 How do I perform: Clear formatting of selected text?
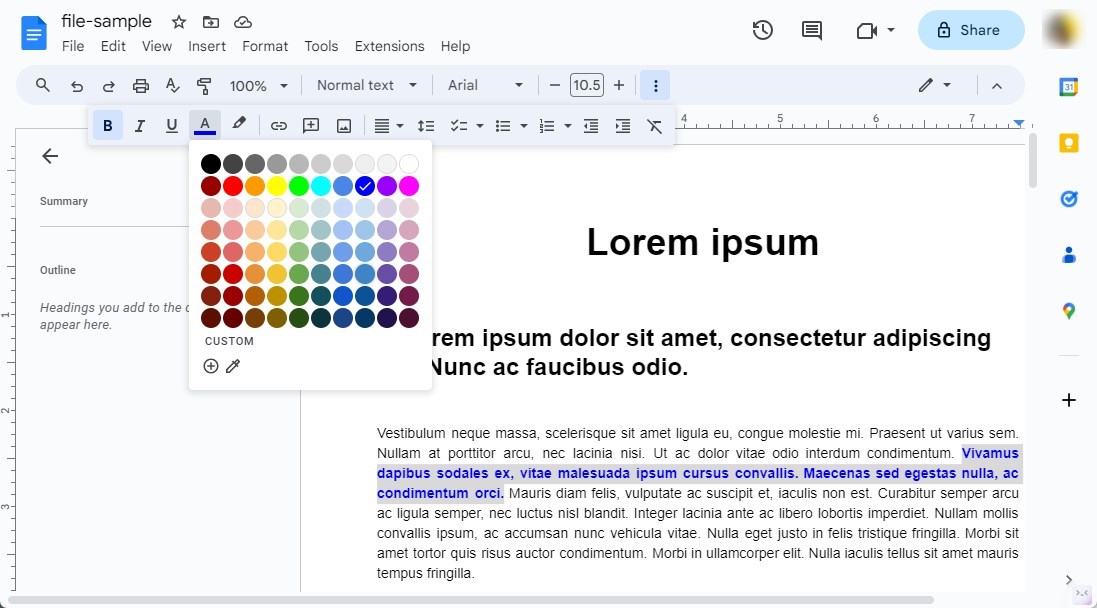click(654, 125)
